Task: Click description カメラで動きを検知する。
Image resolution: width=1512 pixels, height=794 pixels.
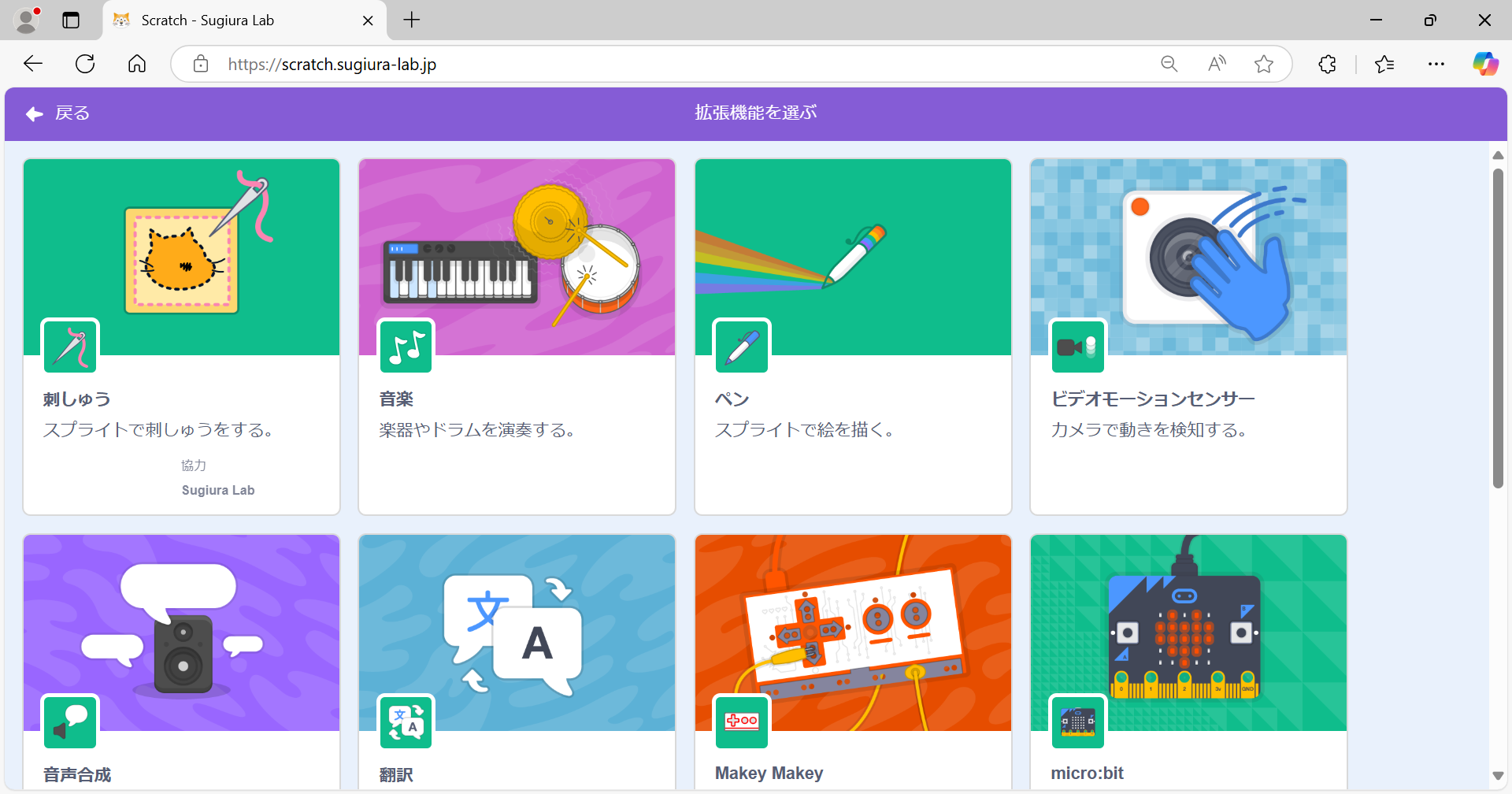Action: [1149, 430]
